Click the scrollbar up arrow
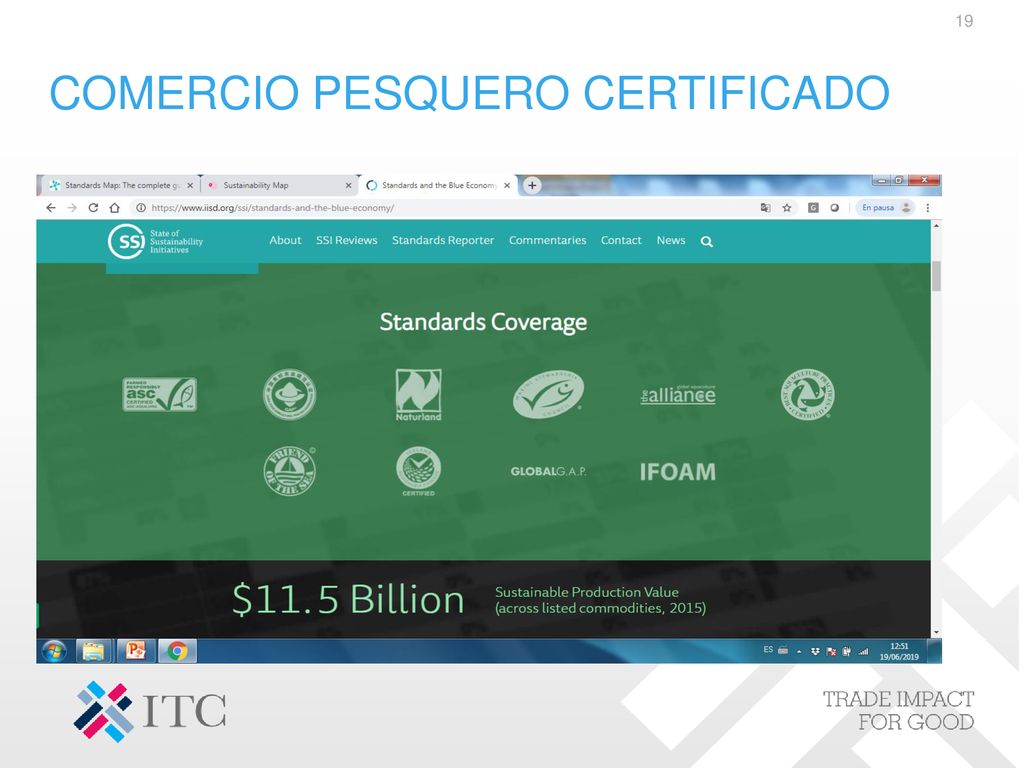The width and height of the screenshot is (1024, 768). (x=936, y=225)
